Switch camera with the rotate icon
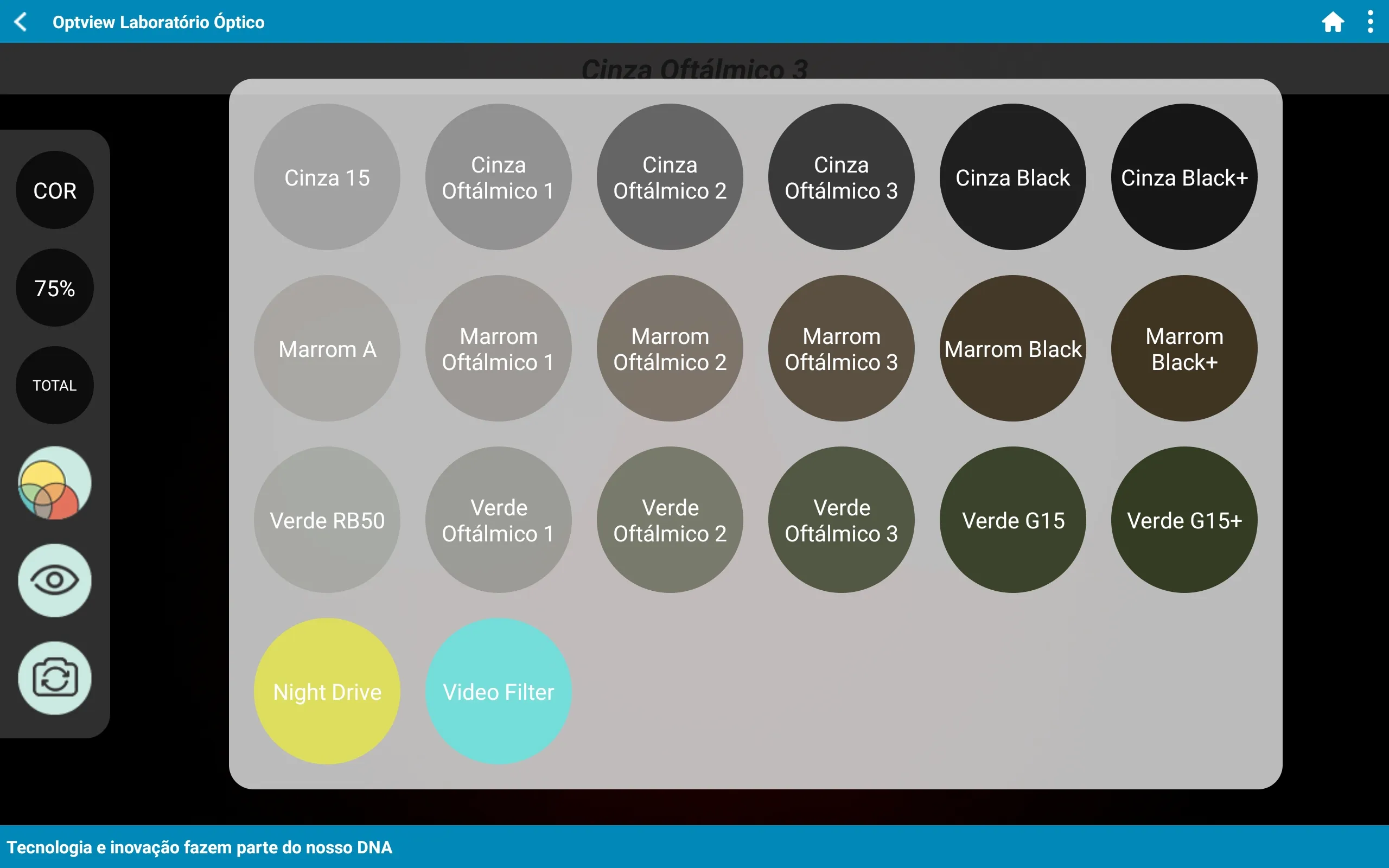This screenshot has width=1389, height=868. (x=54, y=678)
